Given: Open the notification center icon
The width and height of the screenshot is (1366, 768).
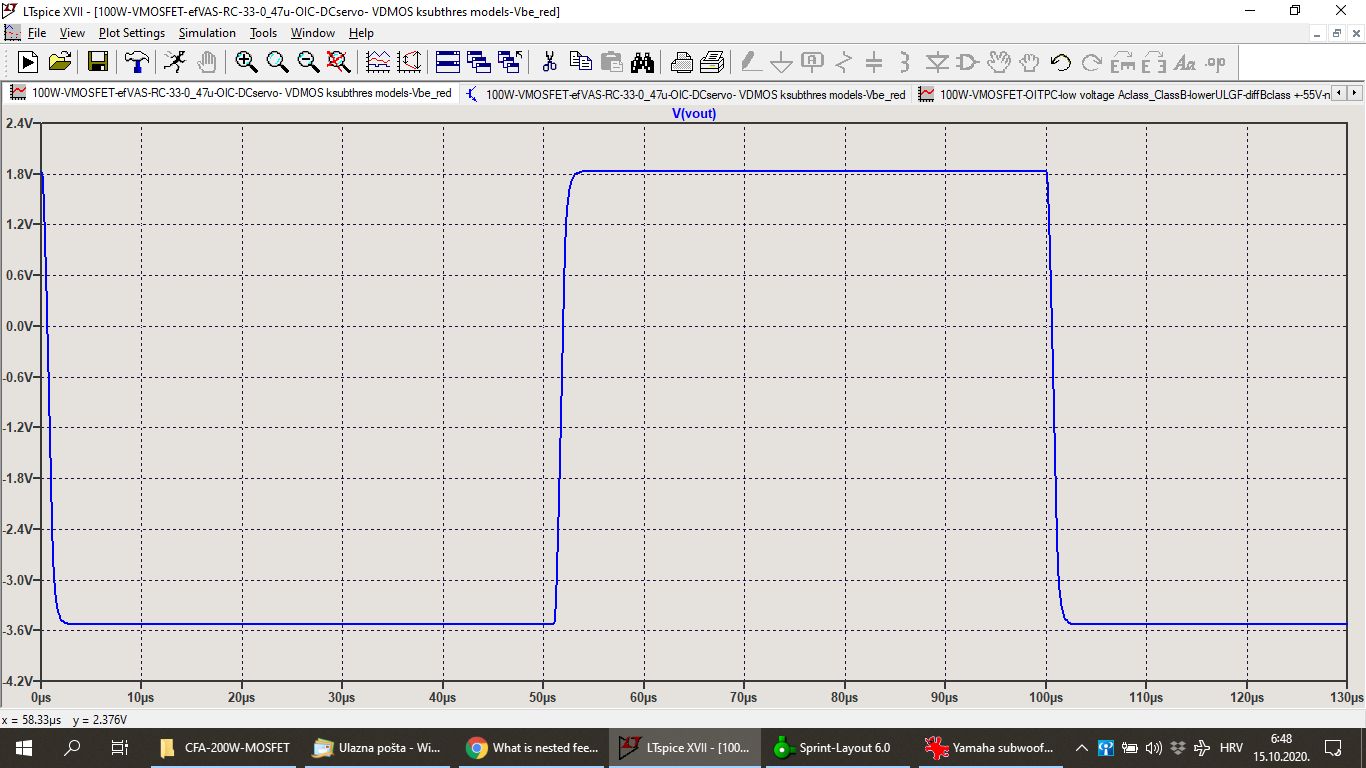Looking at the screenshot, I should click(x=1333, y=747).
